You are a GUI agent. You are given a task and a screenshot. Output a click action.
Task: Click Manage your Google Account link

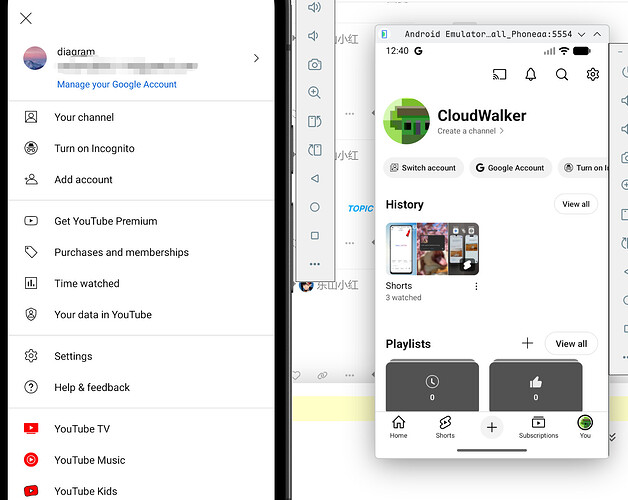coord(117,85)
